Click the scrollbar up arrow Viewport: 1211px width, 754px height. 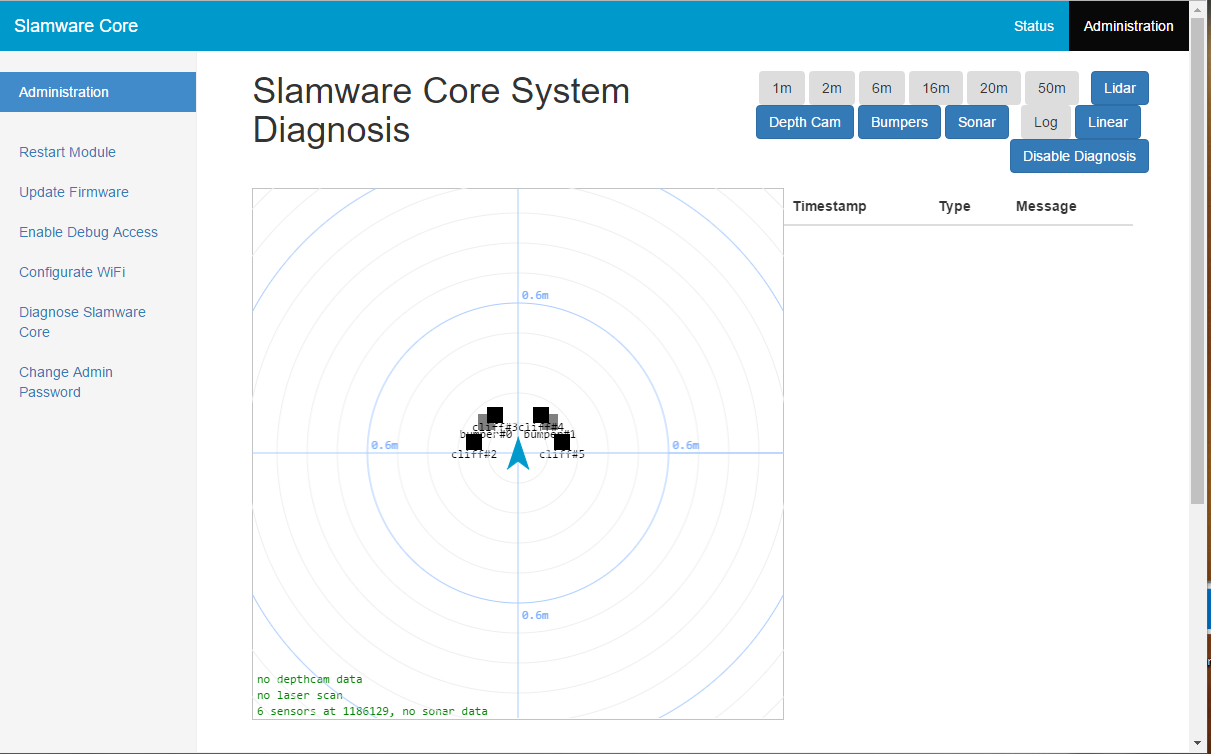click(1198, 8)
